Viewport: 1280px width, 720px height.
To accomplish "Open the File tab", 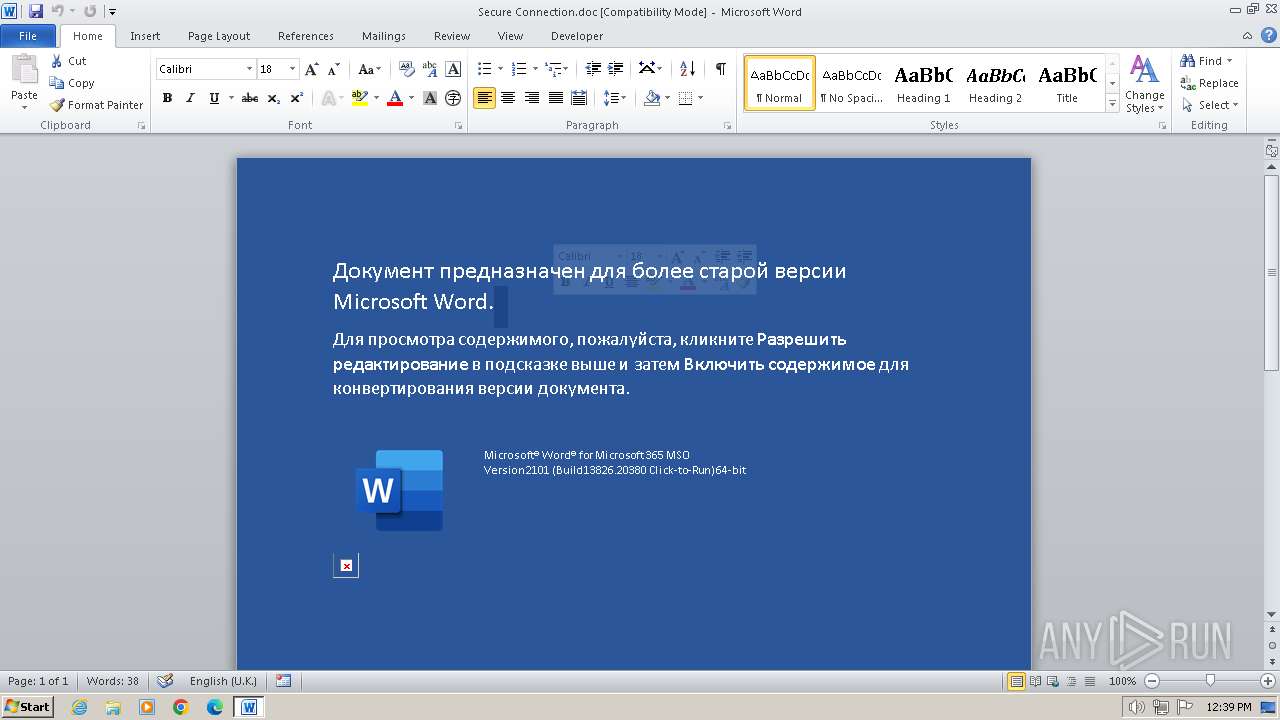I will click(x=28, y=36).
